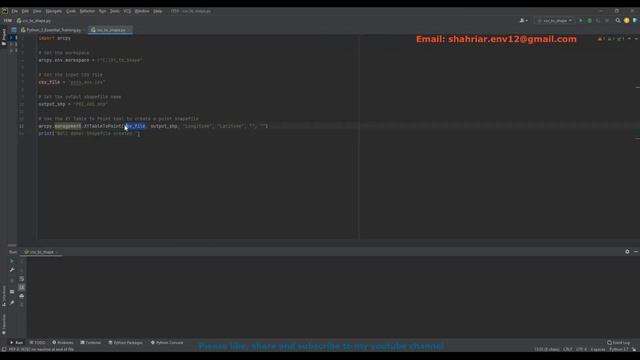Click csv_to_shape.py in the navigation breadcrumb
640x360 pixels.
33,20
